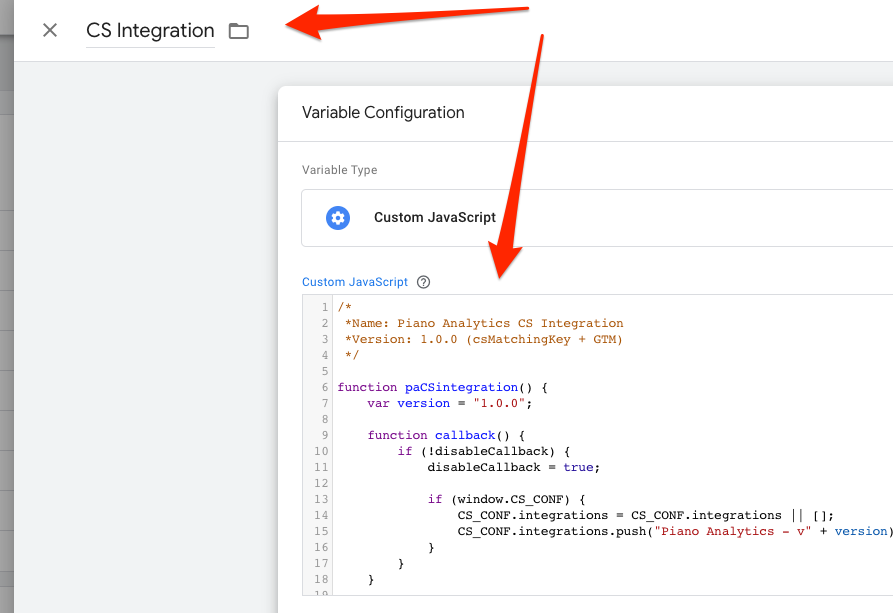The height and width of the screenshot is (613, 893).
Task: Open the Custom JavaScript help icon
Action: tap(423, 282)
